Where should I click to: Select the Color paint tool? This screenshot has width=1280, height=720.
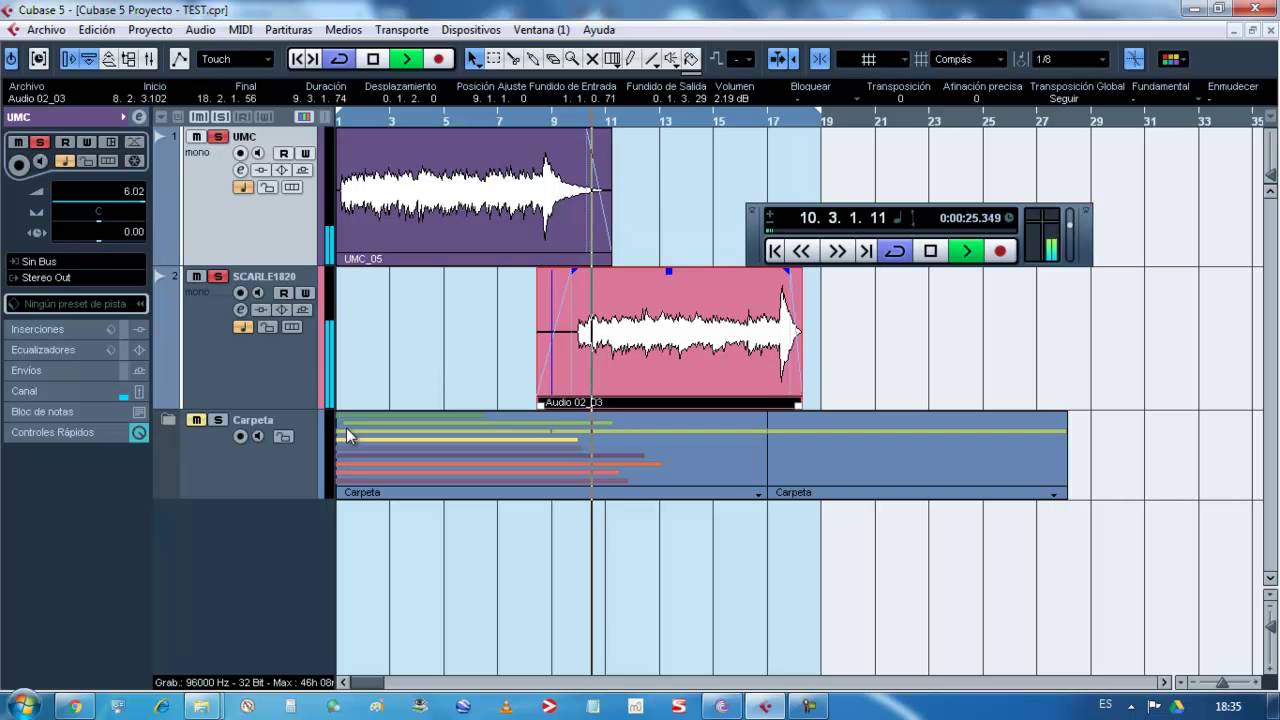(x=691, y=59)
